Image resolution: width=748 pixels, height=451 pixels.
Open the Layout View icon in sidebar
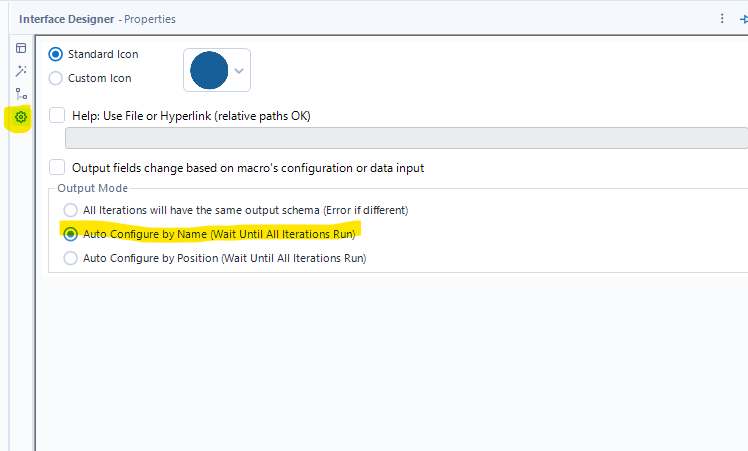tap(21, 48)
